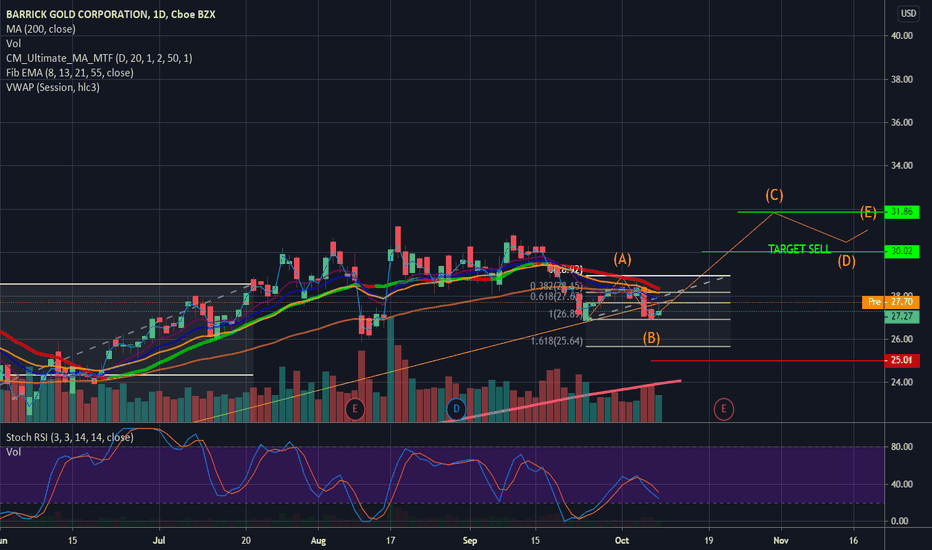Click the Vol label above the price chart

14,43
